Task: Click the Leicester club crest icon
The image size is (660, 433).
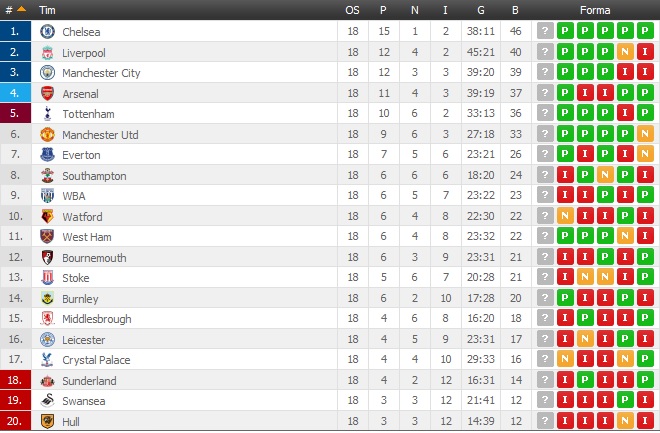Action: tap(47, 339)
